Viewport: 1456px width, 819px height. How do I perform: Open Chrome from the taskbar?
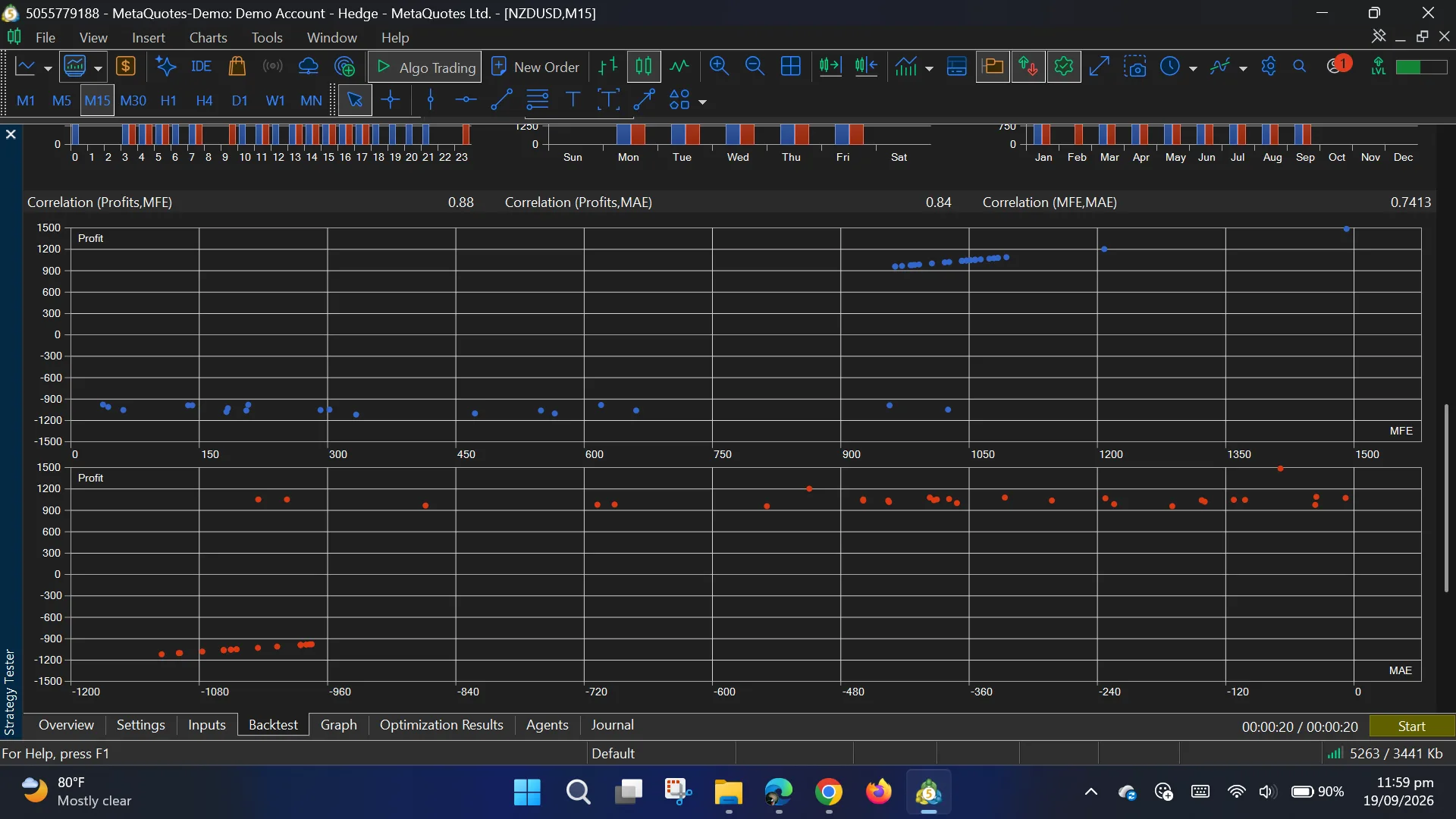tap(829, 792)
